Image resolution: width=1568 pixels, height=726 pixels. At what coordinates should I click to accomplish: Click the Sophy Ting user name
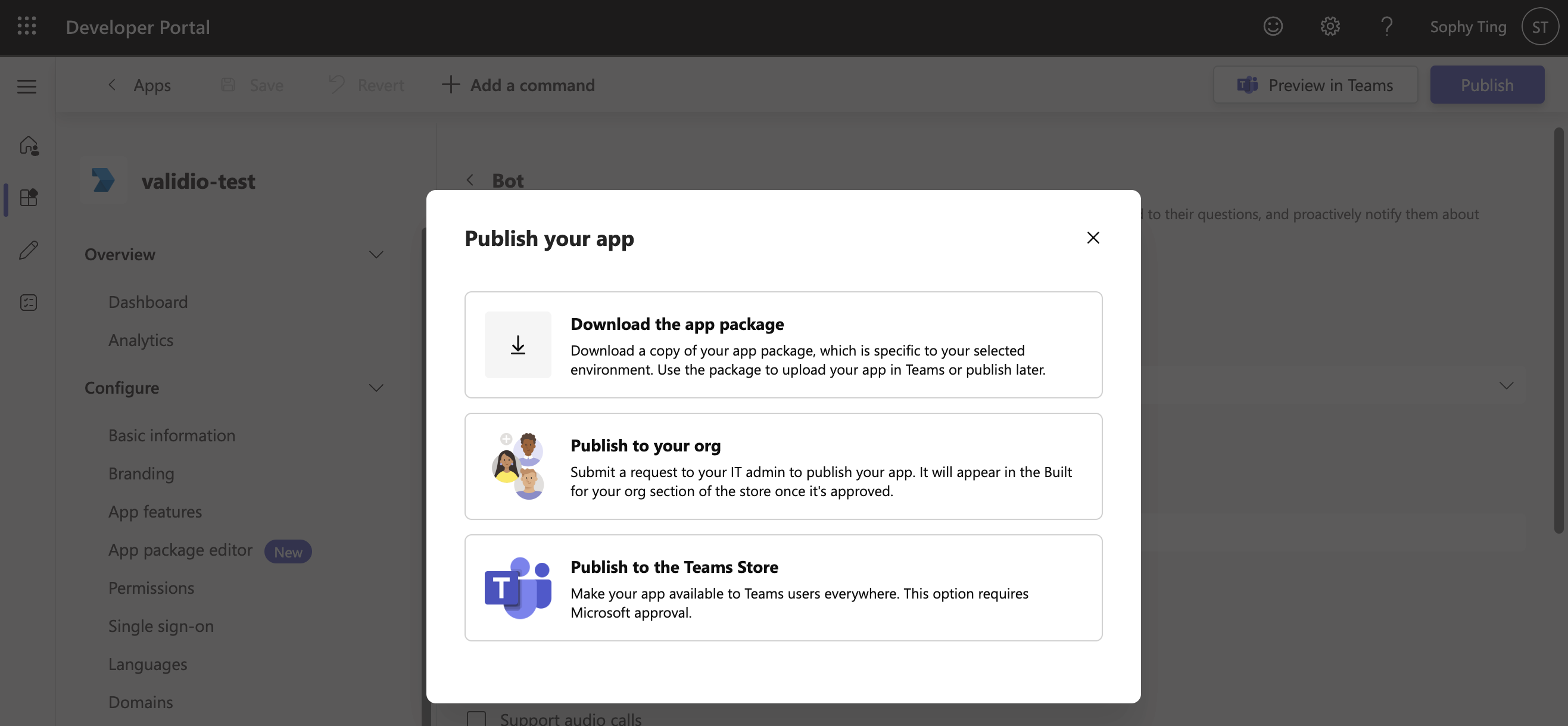coord(1468,27)
